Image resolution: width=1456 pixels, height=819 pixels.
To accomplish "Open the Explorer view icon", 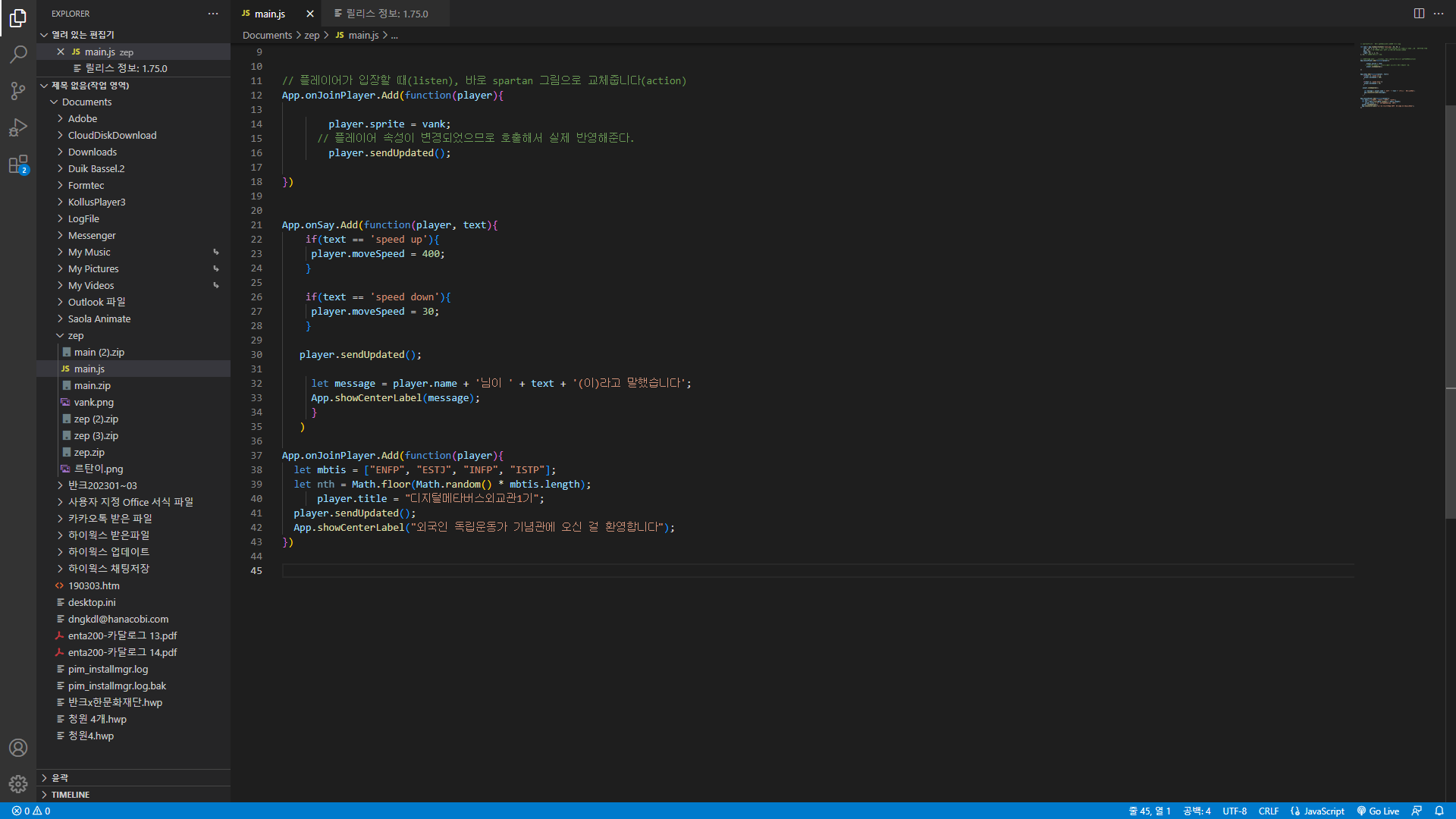I will tap(18, 18).
